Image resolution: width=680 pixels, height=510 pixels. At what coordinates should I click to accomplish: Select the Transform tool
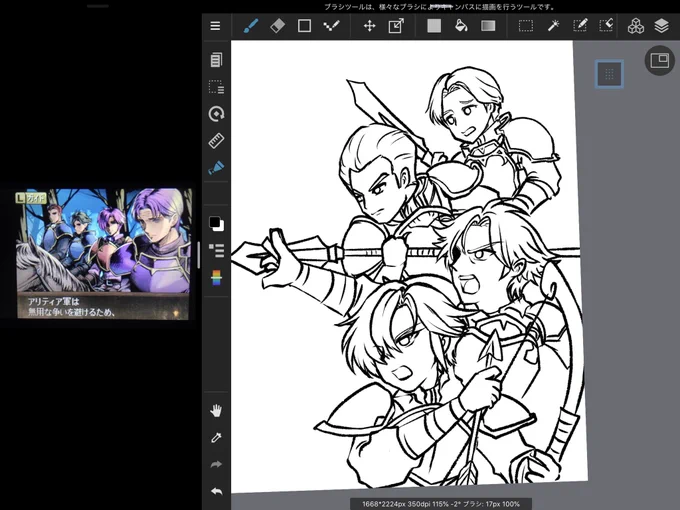[x=396, y=26]
